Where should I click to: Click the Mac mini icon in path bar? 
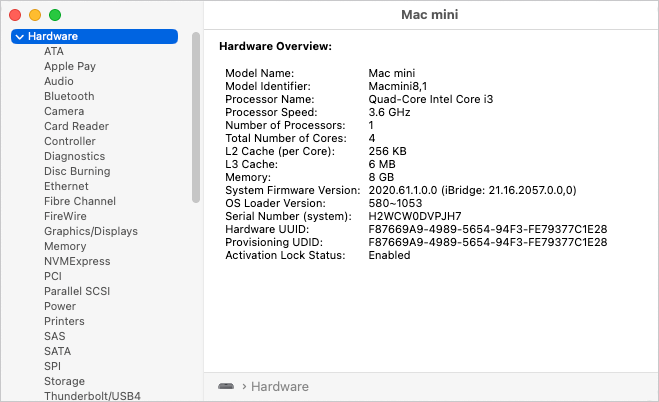point(226,386)
